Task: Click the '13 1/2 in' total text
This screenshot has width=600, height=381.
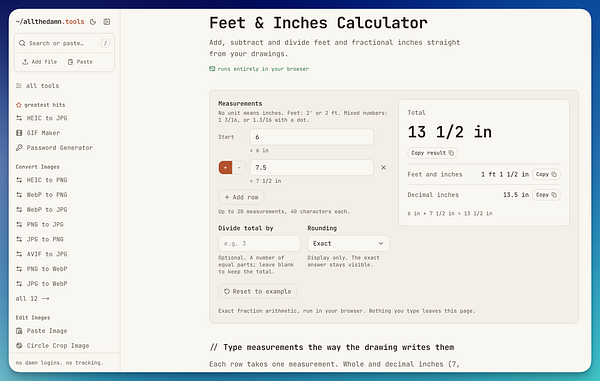Action: coord(450,132)
